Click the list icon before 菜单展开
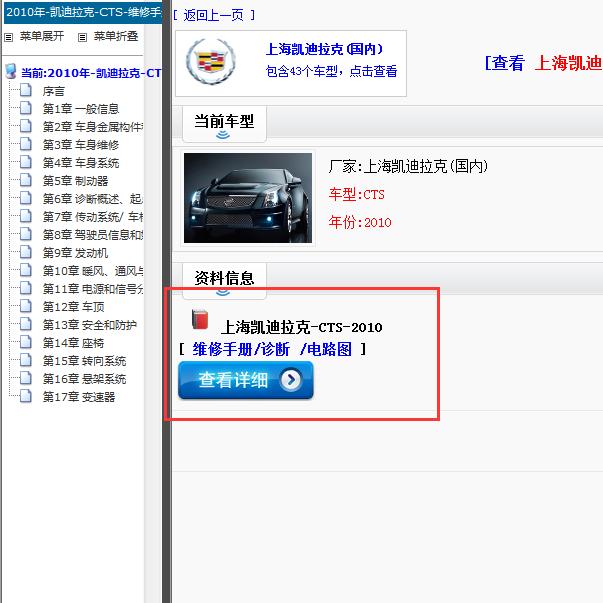 click(x=8, y=37)
